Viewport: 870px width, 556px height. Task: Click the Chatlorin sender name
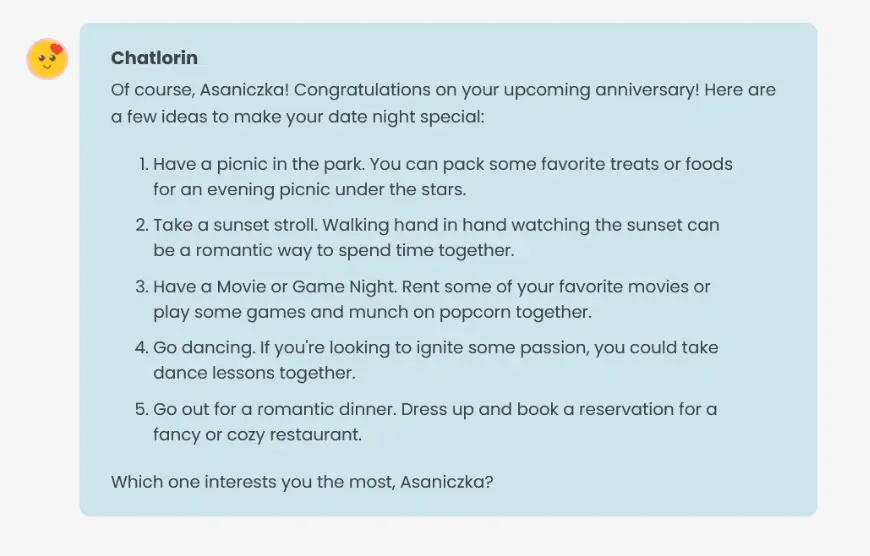[x=154, y=58]
